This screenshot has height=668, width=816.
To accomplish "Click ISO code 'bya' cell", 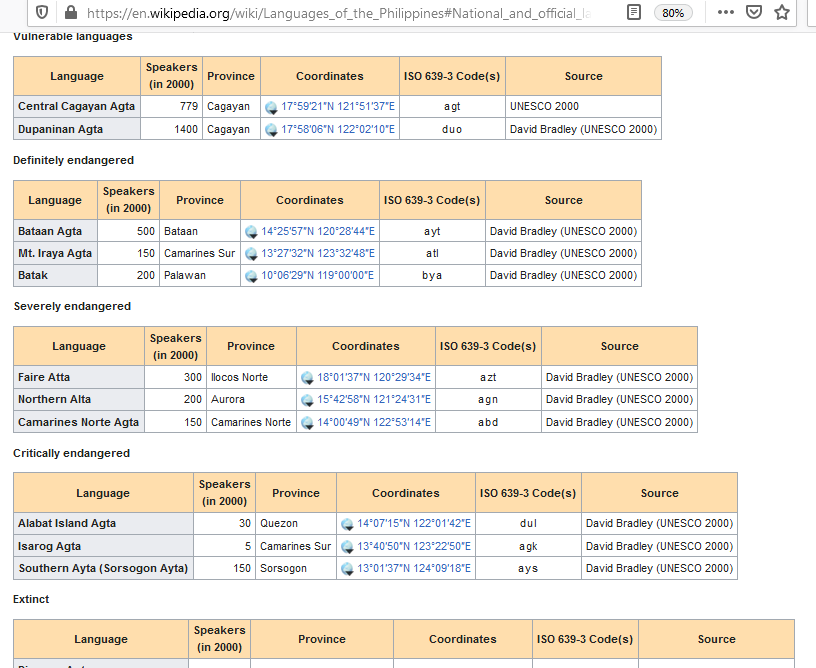I will point(432,275).
